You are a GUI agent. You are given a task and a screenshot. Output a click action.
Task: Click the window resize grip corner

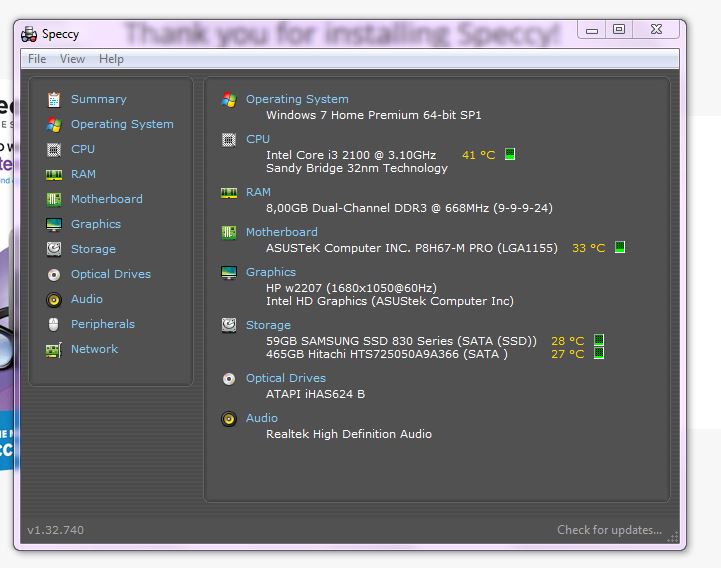pos(673,538)
